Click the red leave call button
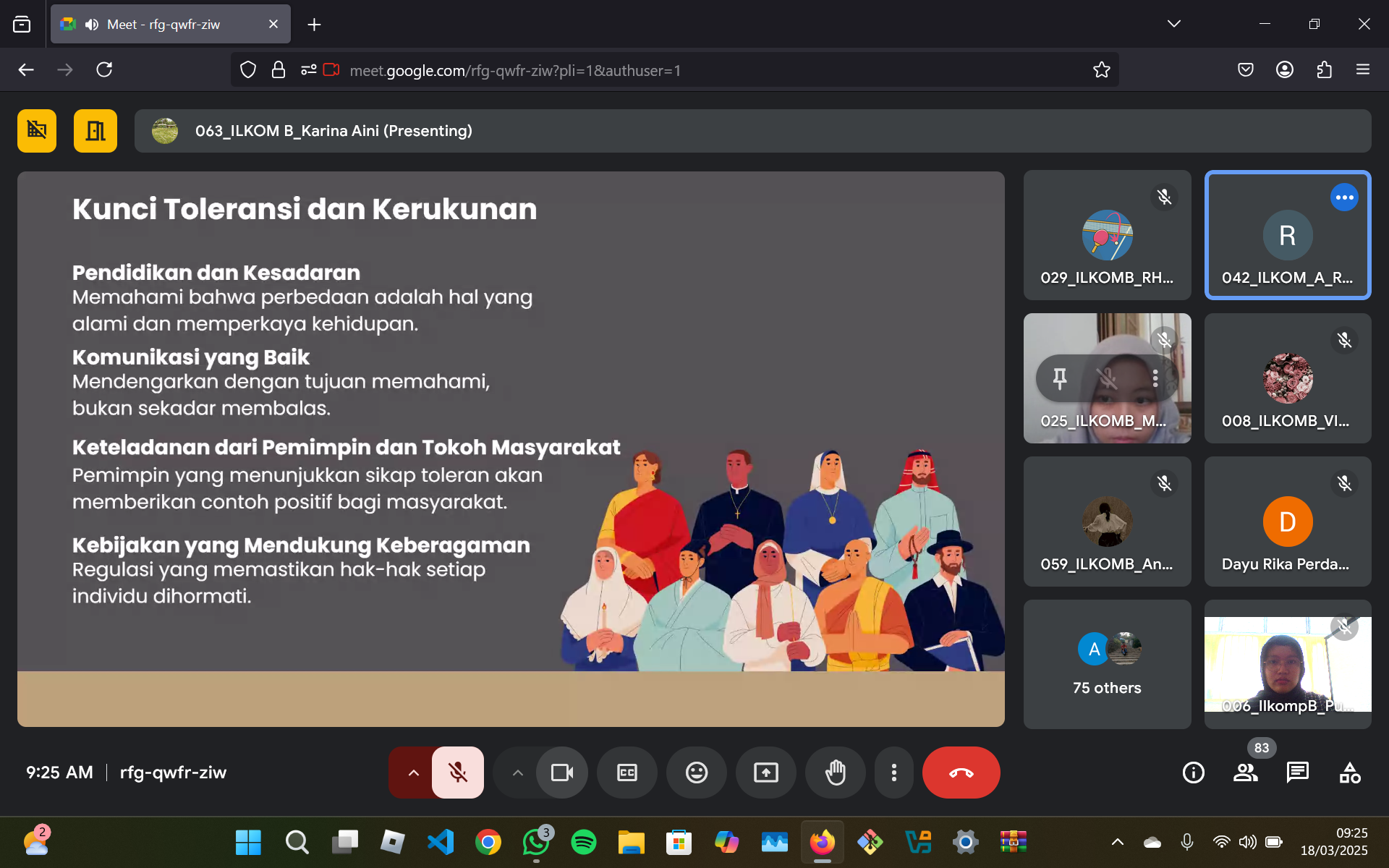 (x=961, y=773)
